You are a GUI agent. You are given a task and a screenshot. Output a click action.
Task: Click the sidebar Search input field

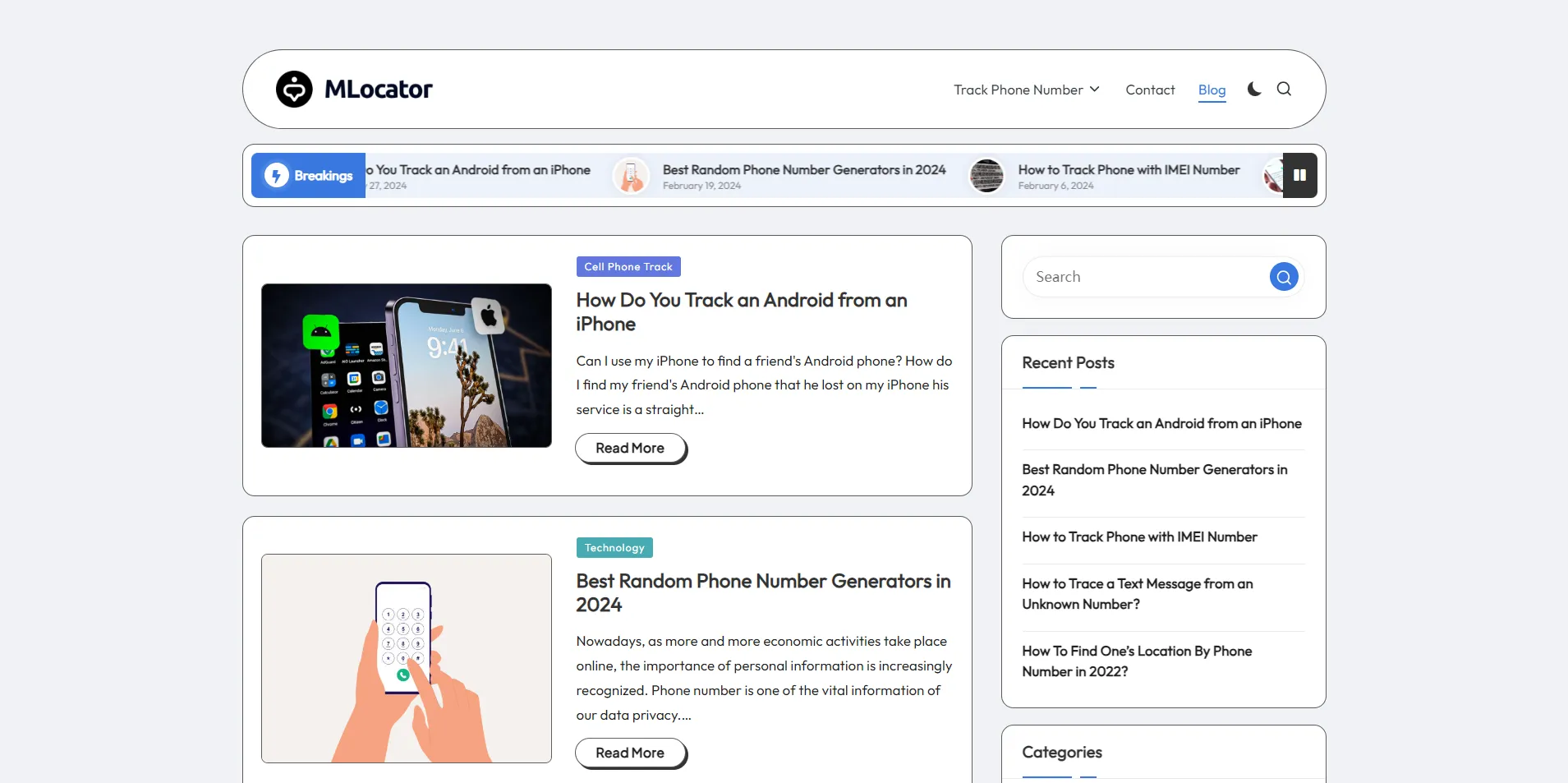1142,277
